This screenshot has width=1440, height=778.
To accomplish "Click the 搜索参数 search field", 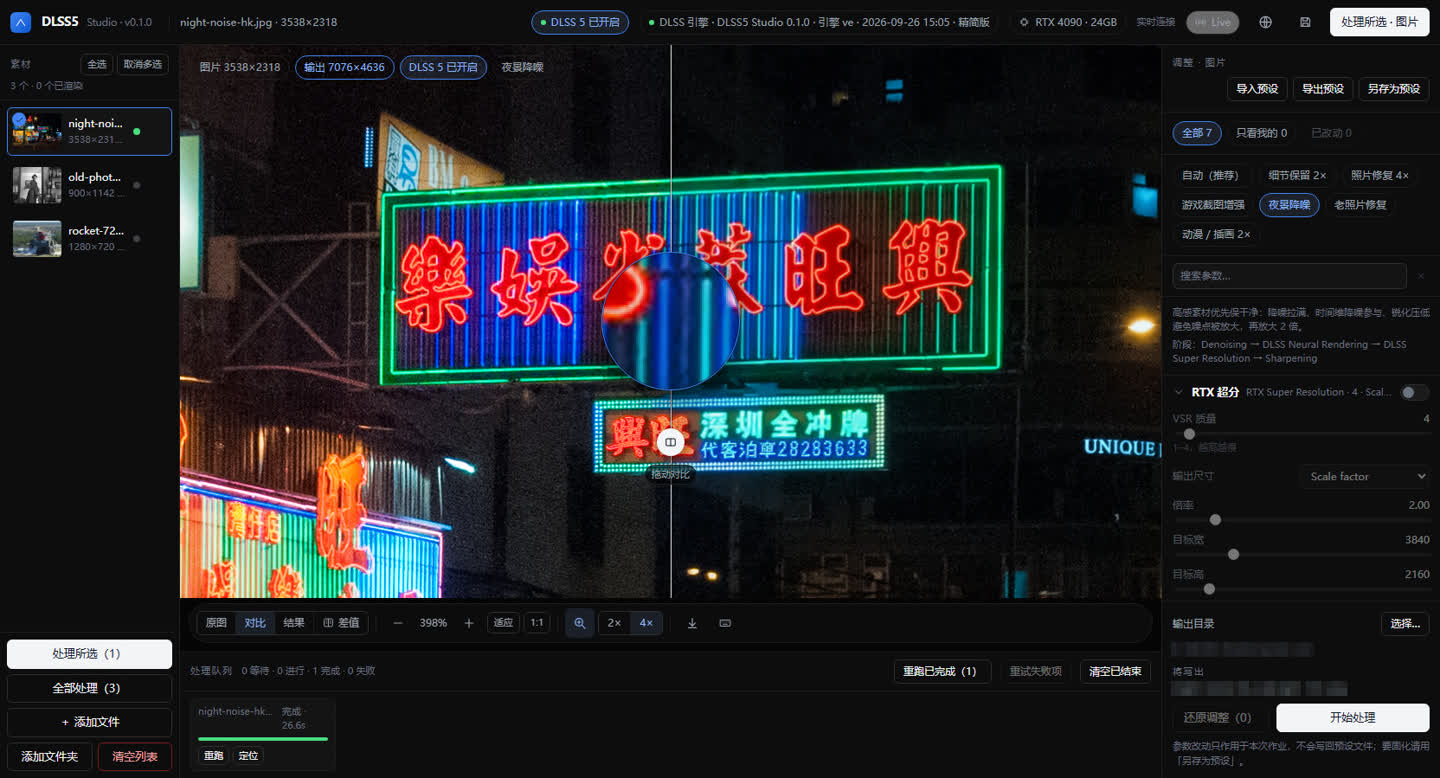I will tap(1290, 276).
